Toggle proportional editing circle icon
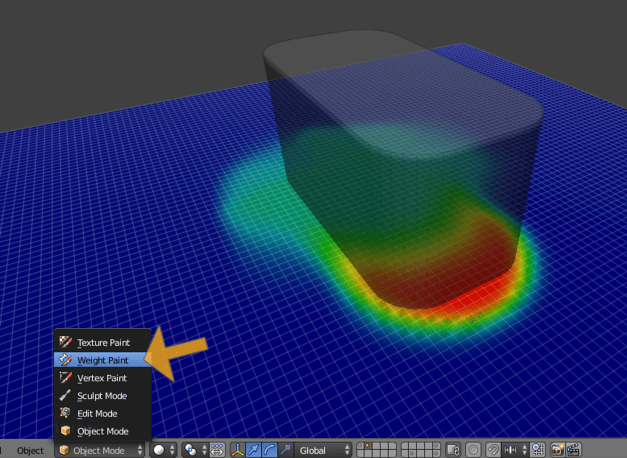The width and height of the screenshot is (627, 458). tap(474, 450)
